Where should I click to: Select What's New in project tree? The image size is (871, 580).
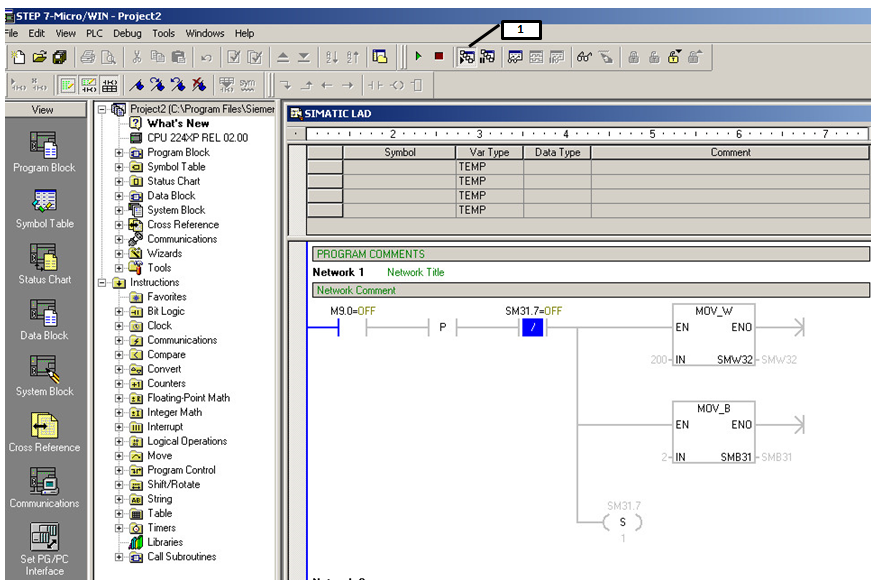(178, 123)
